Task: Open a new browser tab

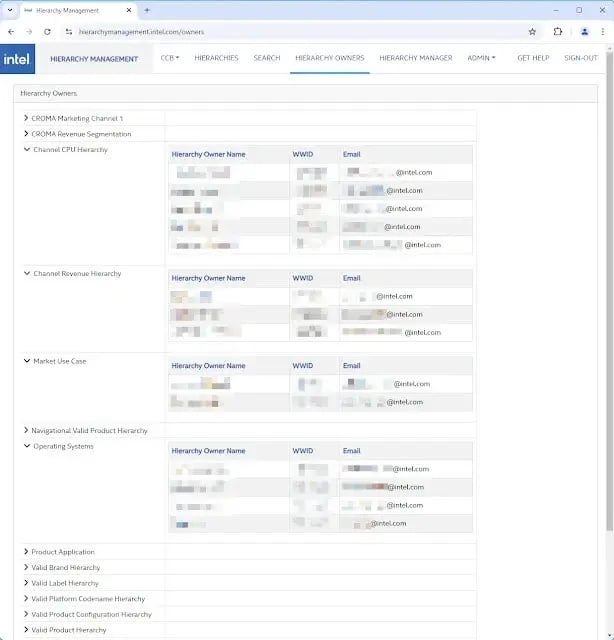Action: pos(147,10)
